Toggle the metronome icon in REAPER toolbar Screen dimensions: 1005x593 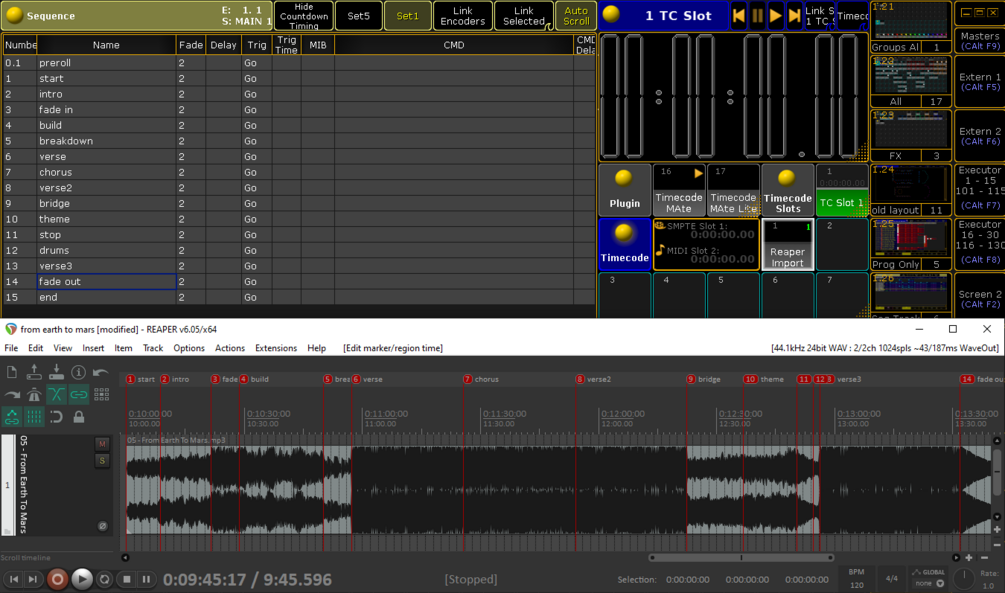coord(34,395)
